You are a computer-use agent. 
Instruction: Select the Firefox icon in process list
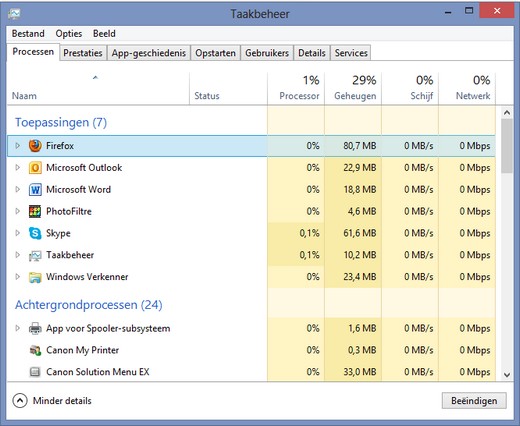[35, 146]
